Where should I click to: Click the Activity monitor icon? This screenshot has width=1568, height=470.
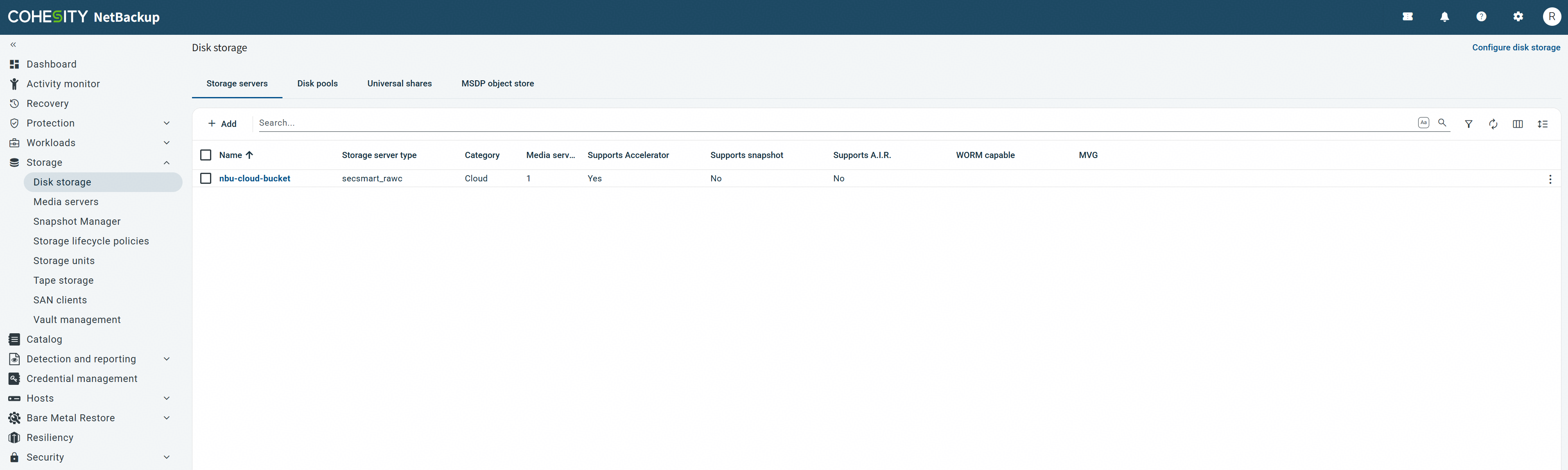pos(14,84)
